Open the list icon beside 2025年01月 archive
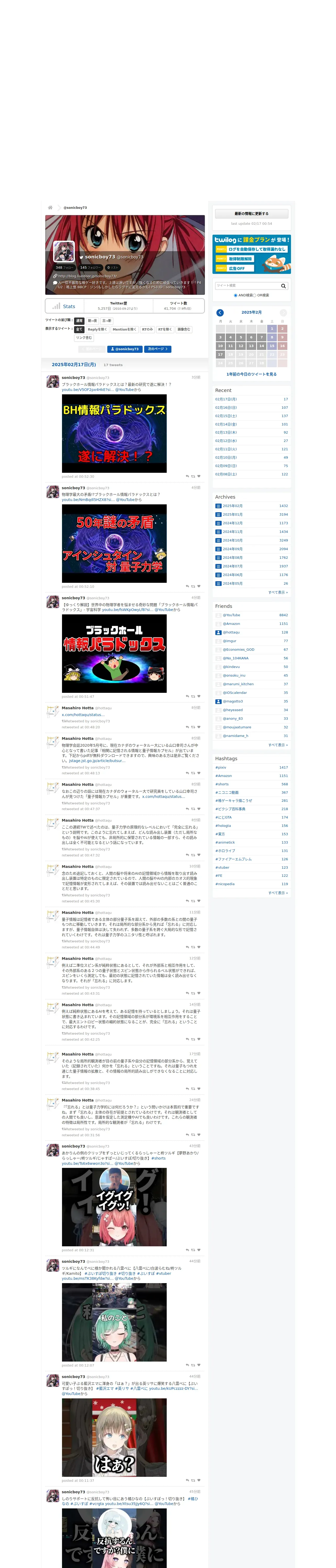The height and width of the screenshot is (1568, 336). click(218, 514)
